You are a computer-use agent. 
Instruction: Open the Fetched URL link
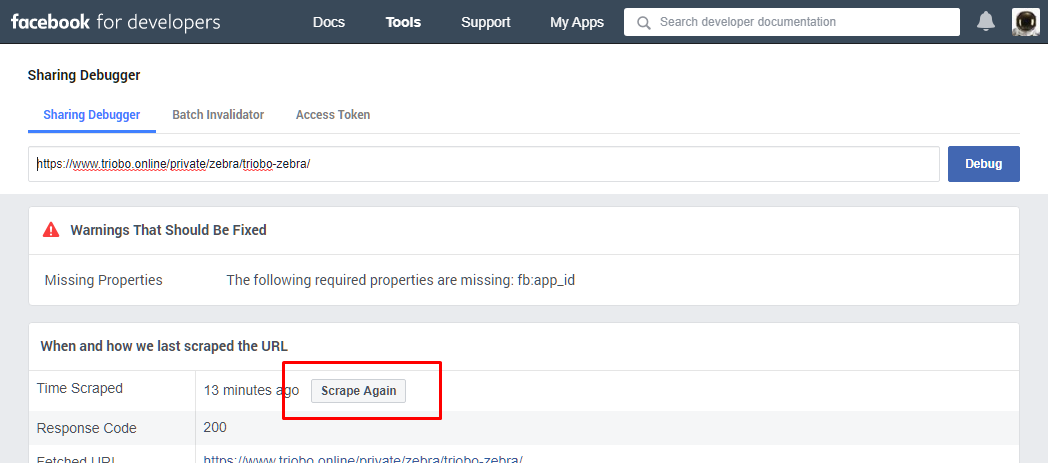click(x=363, y=459)
